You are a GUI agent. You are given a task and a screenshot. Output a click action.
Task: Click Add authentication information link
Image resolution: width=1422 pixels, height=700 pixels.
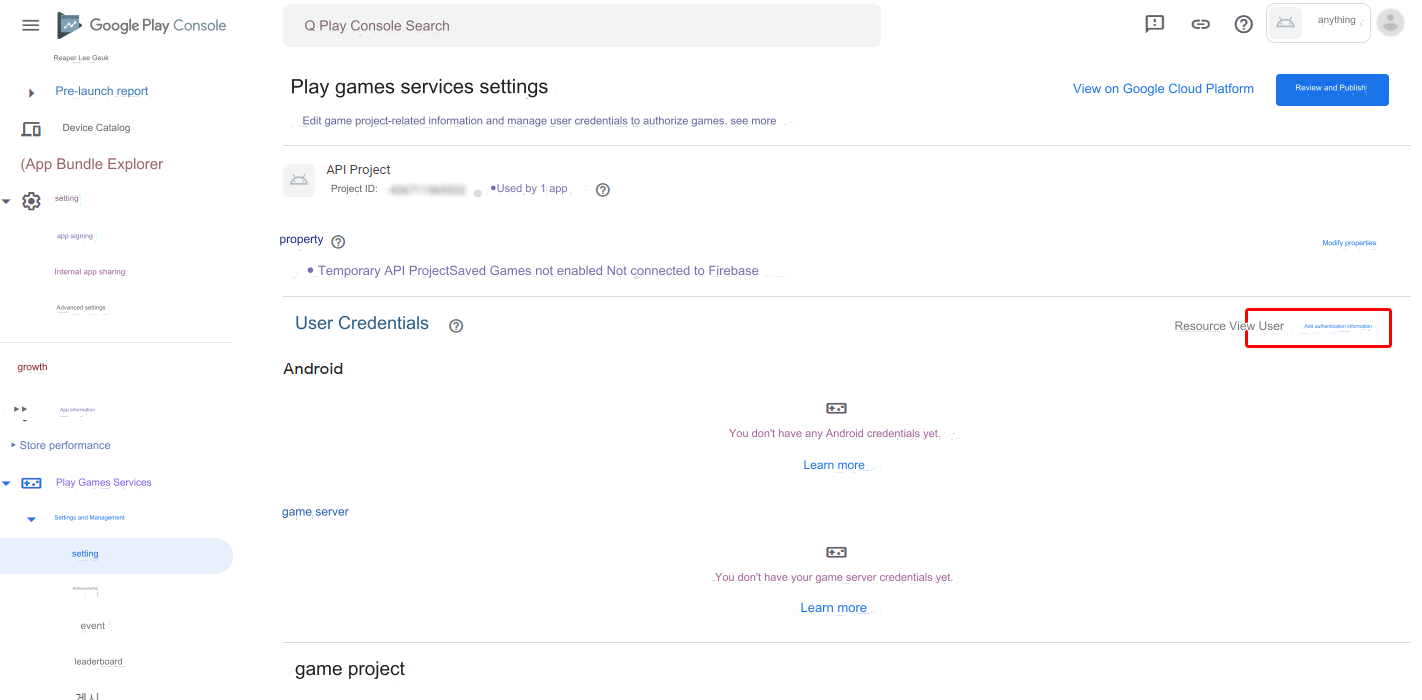point(1337,327)
